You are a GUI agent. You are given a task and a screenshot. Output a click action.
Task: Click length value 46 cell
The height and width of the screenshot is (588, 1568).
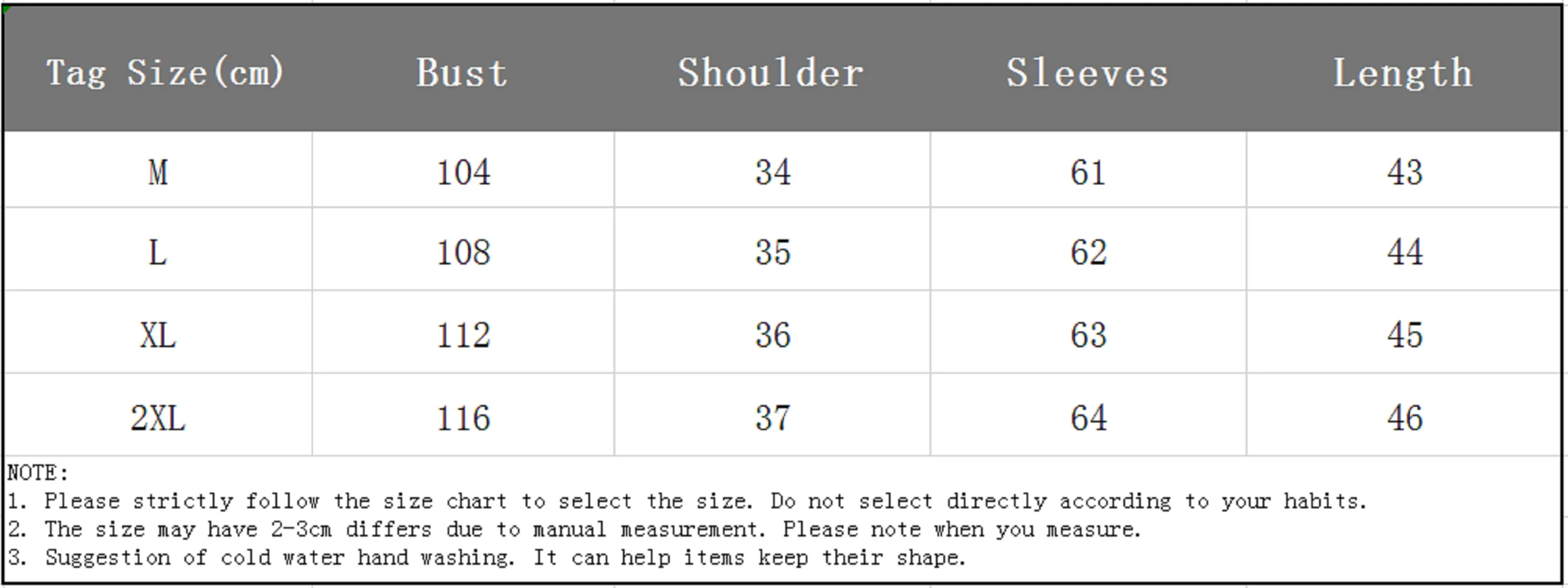click(1404, 417)
